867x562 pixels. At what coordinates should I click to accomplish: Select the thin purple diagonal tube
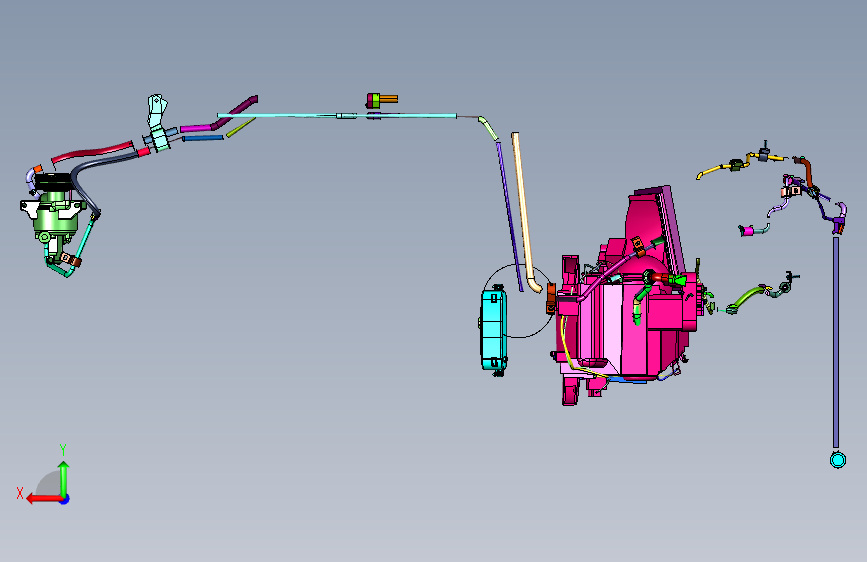click(x=509, y=216)
